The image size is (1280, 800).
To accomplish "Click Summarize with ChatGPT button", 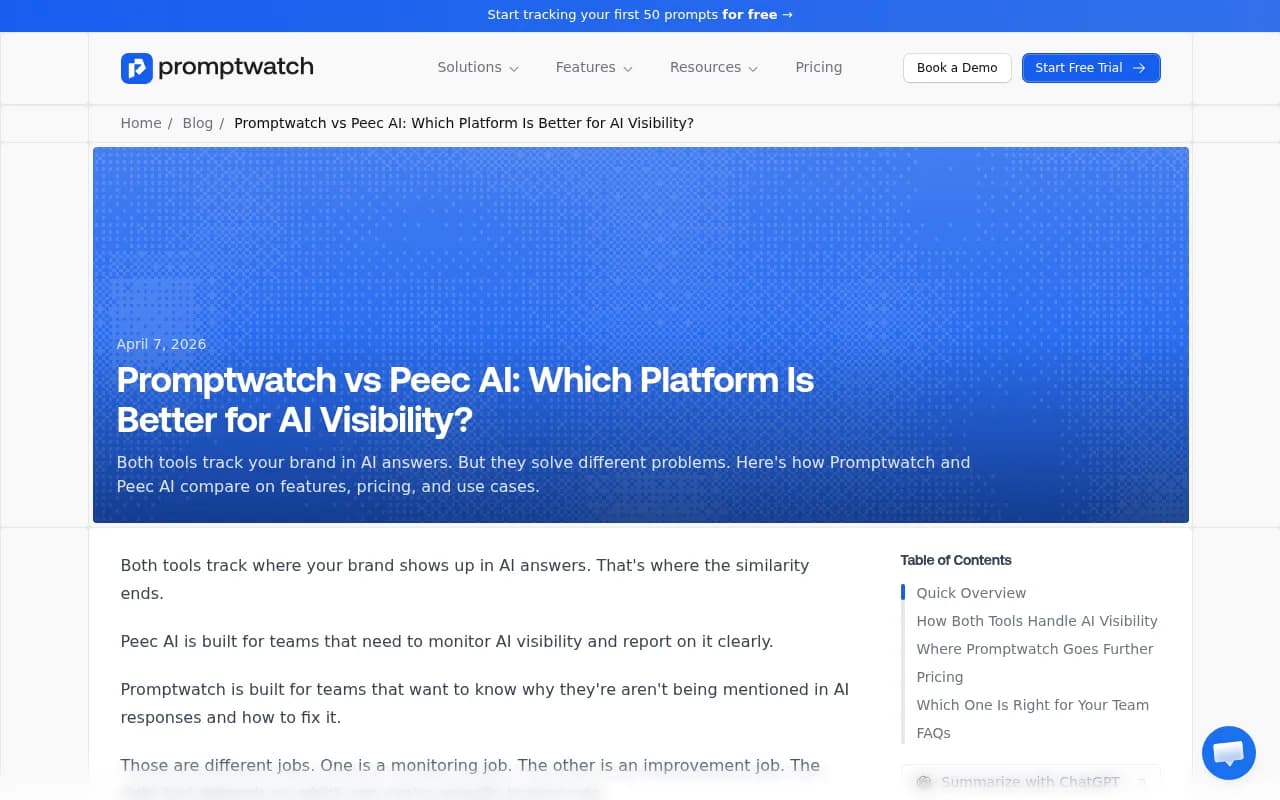I will [x=1030, y=782].
